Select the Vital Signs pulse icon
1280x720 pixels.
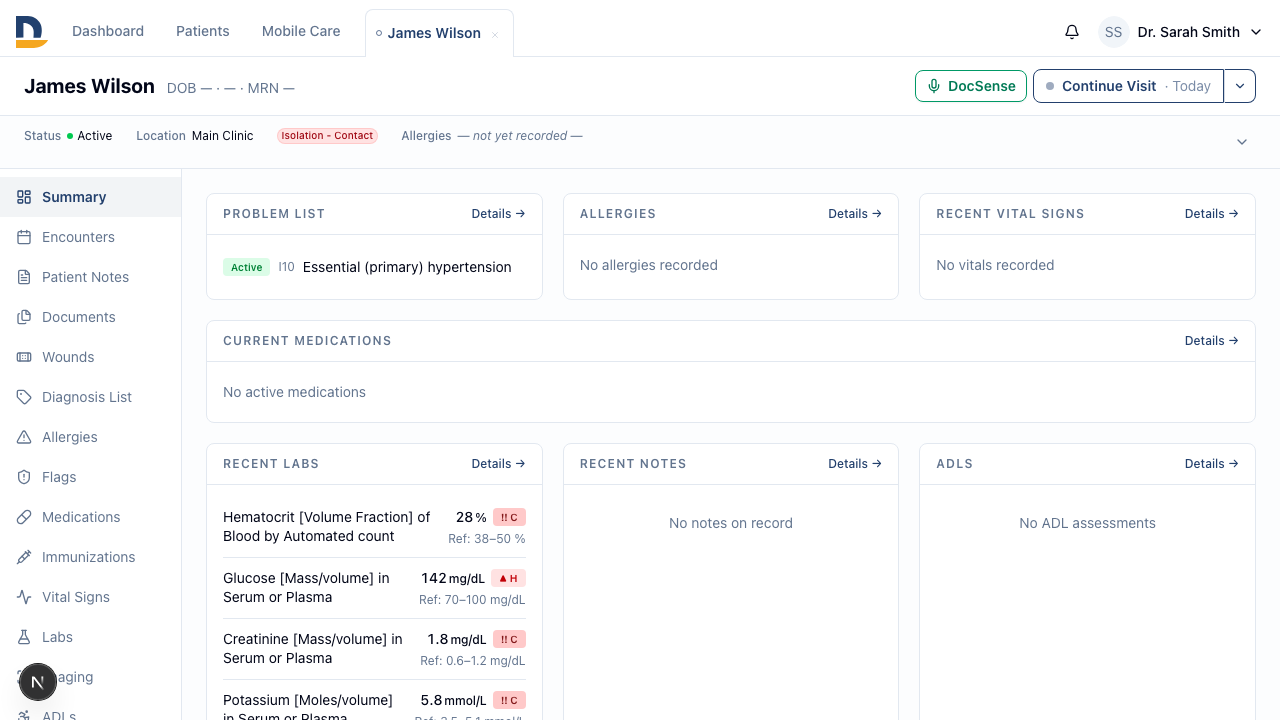point(24,597)
